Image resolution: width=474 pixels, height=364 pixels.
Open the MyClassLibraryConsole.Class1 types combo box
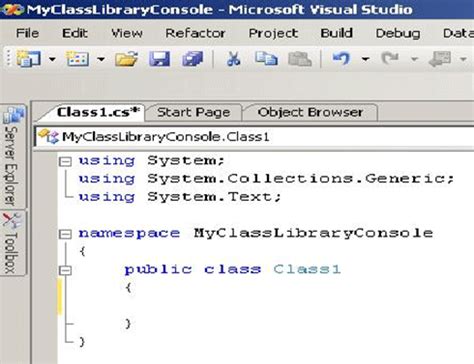click(x=255, y=137)
